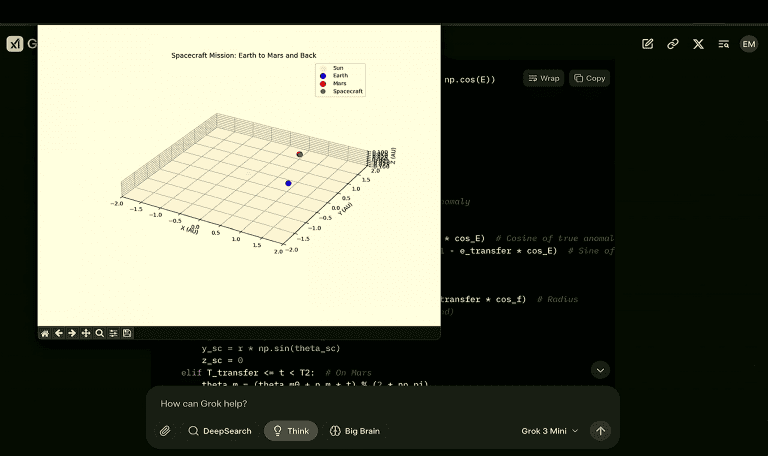Click the paperclip attach file icon
The image size is (768, 456).
pos(165,431)
